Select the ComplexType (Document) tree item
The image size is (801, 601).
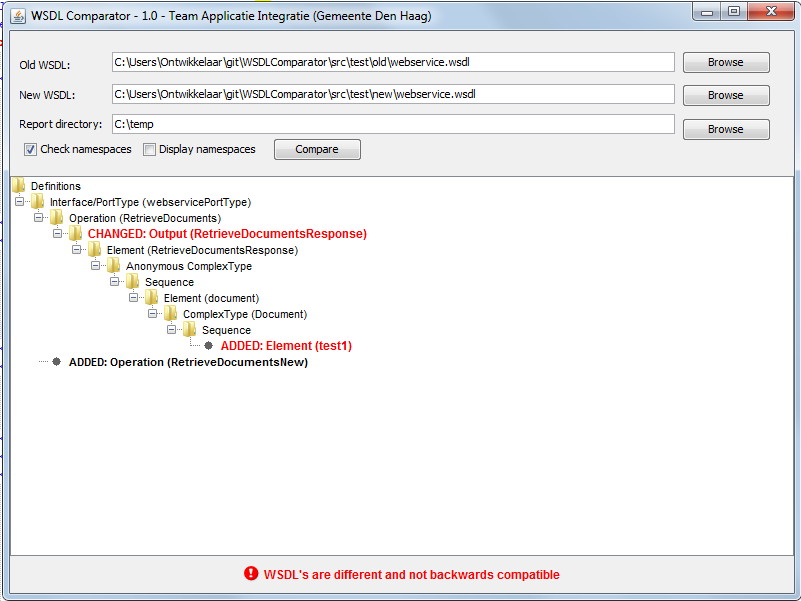coord(244,313)
